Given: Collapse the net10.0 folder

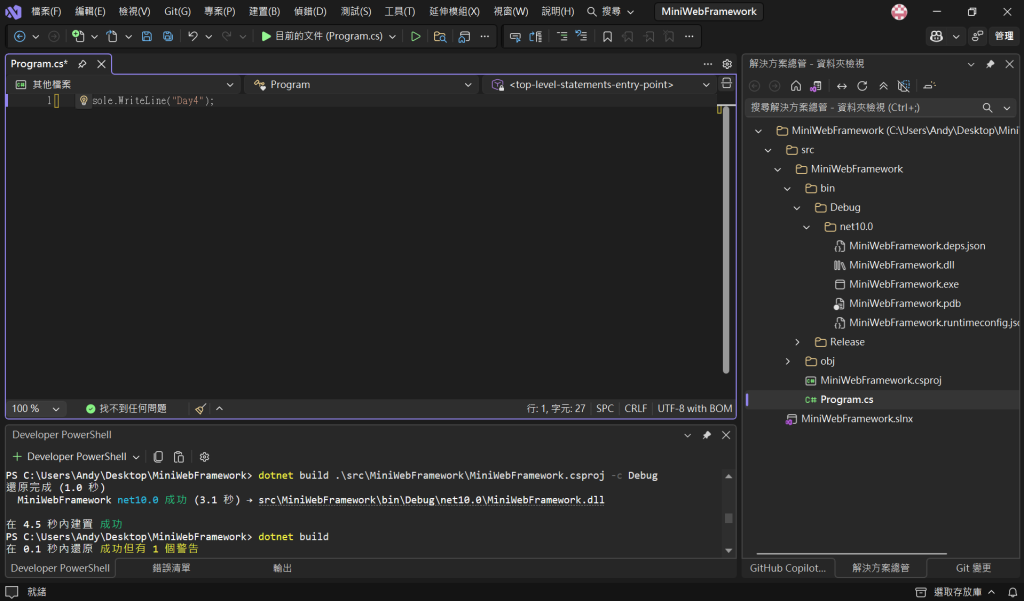Looking at the screenshot, I should point(807,227).
